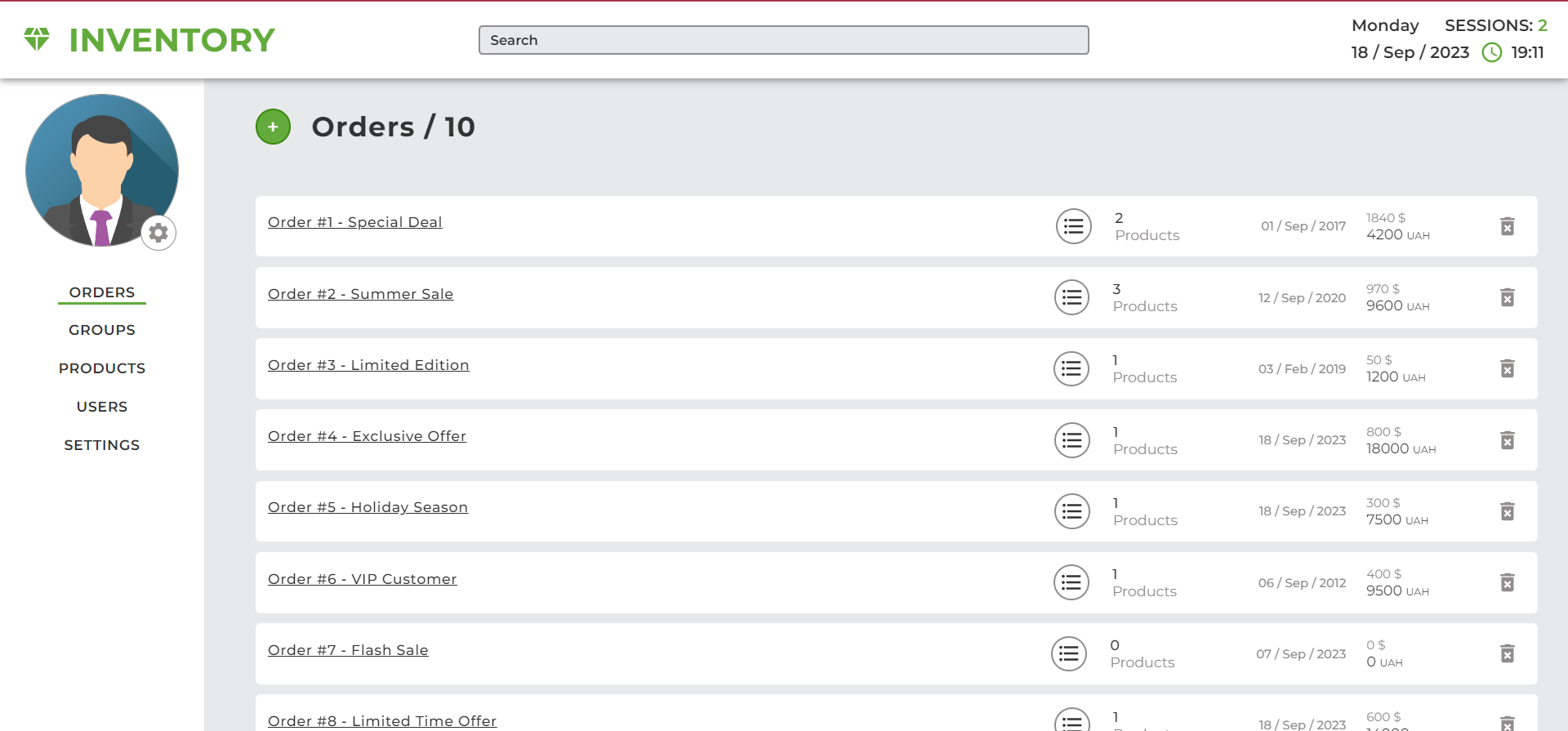The height and width of the screenshot is (731, 1568).
Task: Open Settings in the sidebar
Action: coord(102,445)
